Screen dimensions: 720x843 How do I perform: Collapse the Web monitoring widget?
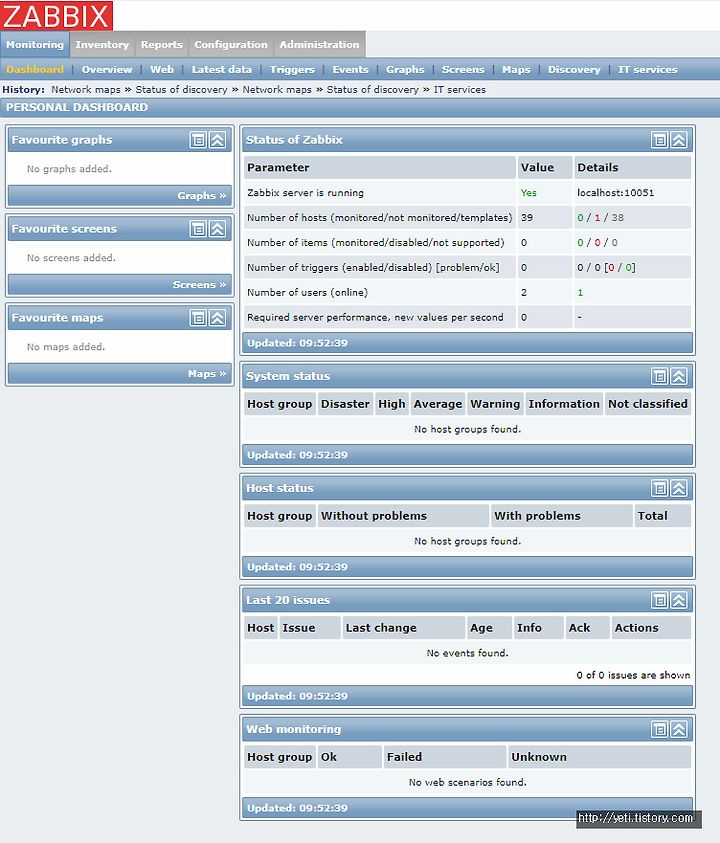(679, 729)
